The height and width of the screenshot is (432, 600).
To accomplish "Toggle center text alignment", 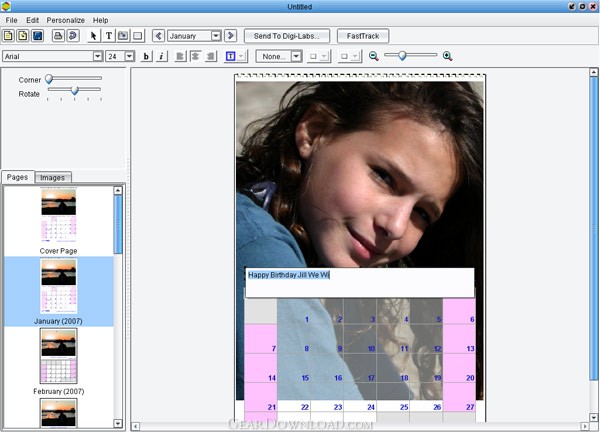I will pyautogui.click(x=196, y=56).
